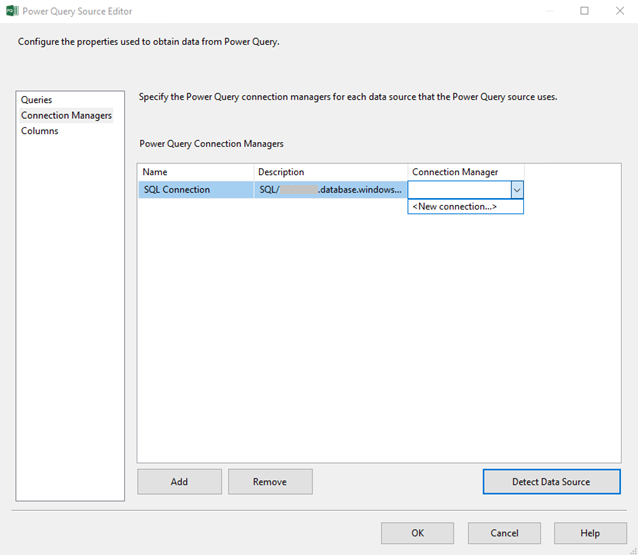This screenshot has width=639, height=555.
Task: Click the Power Query app icon in title bar
Action: (12, 11)
